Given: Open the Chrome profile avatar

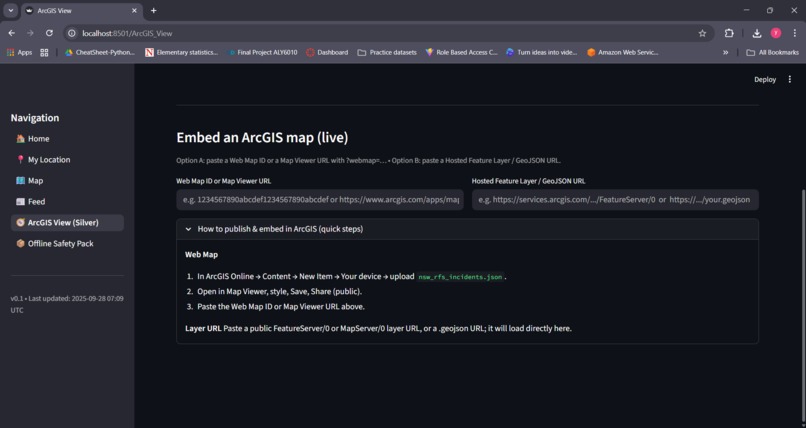Looking at the screenshot, I should [x=776, y=33].
